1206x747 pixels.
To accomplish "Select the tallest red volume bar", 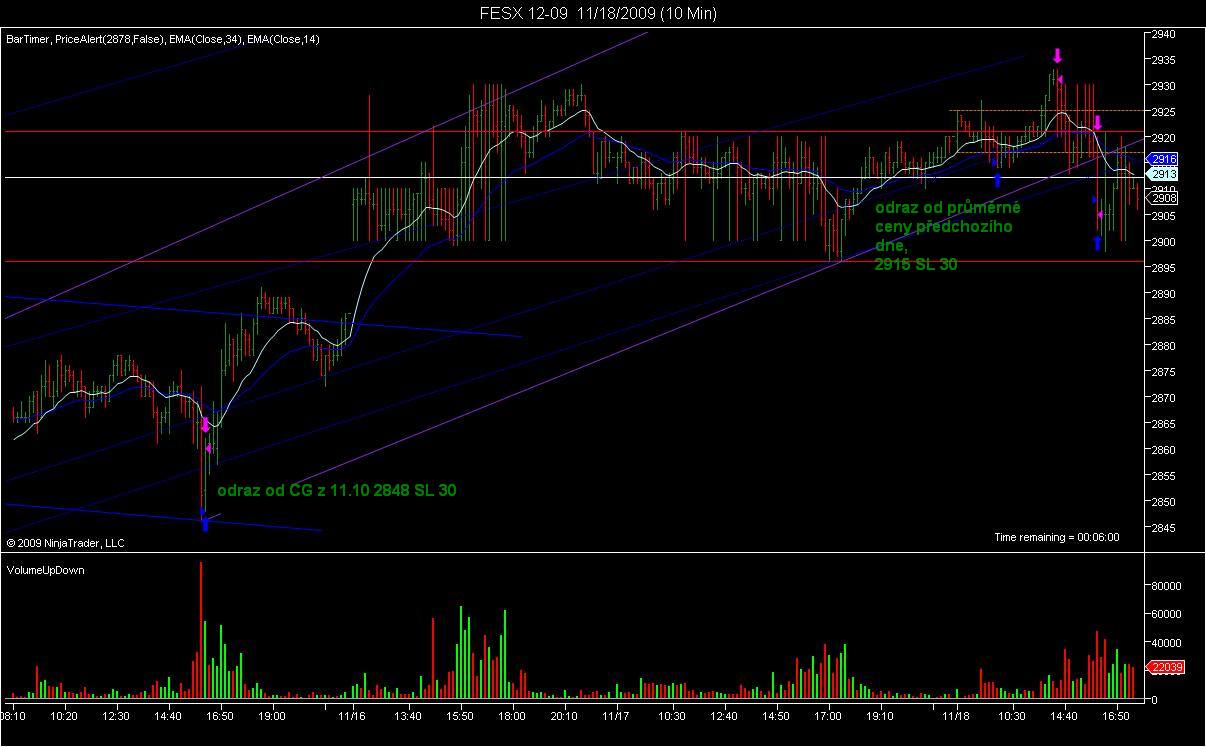I will point(201,630).
